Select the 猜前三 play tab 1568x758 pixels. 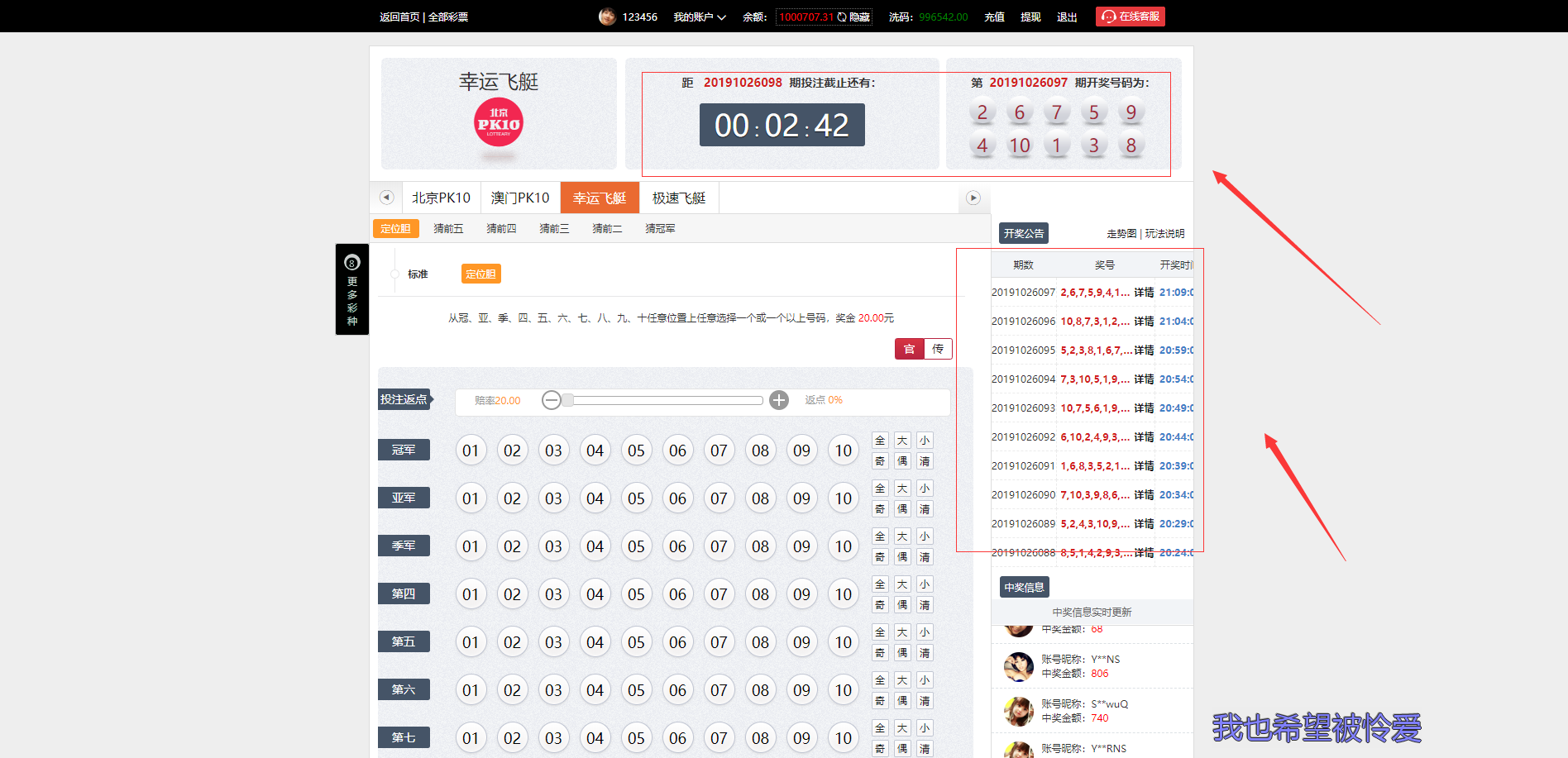click(x=554, y=229)
